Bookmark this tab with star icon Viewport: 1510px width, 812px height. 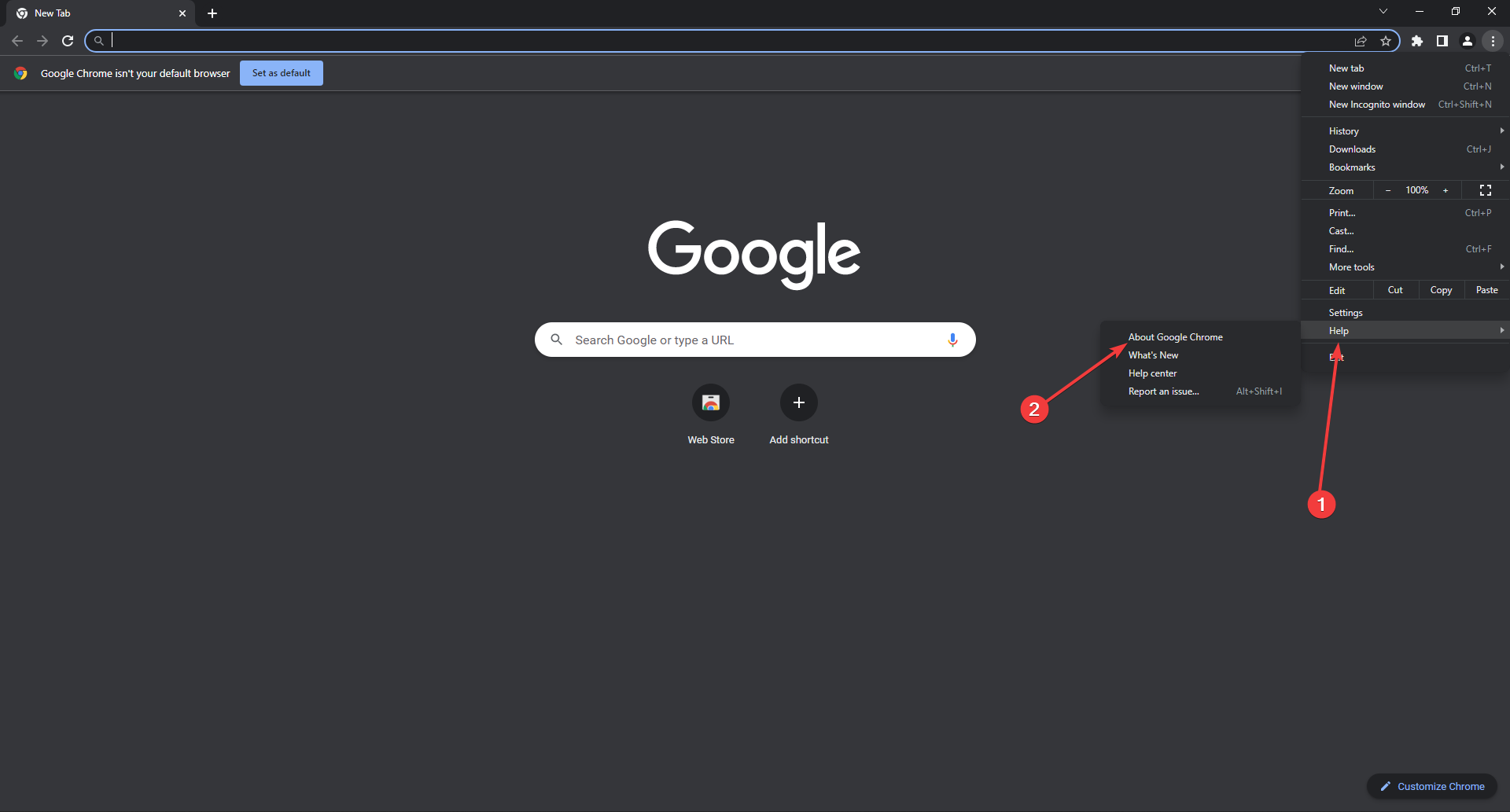click(x=1386, y=41)
